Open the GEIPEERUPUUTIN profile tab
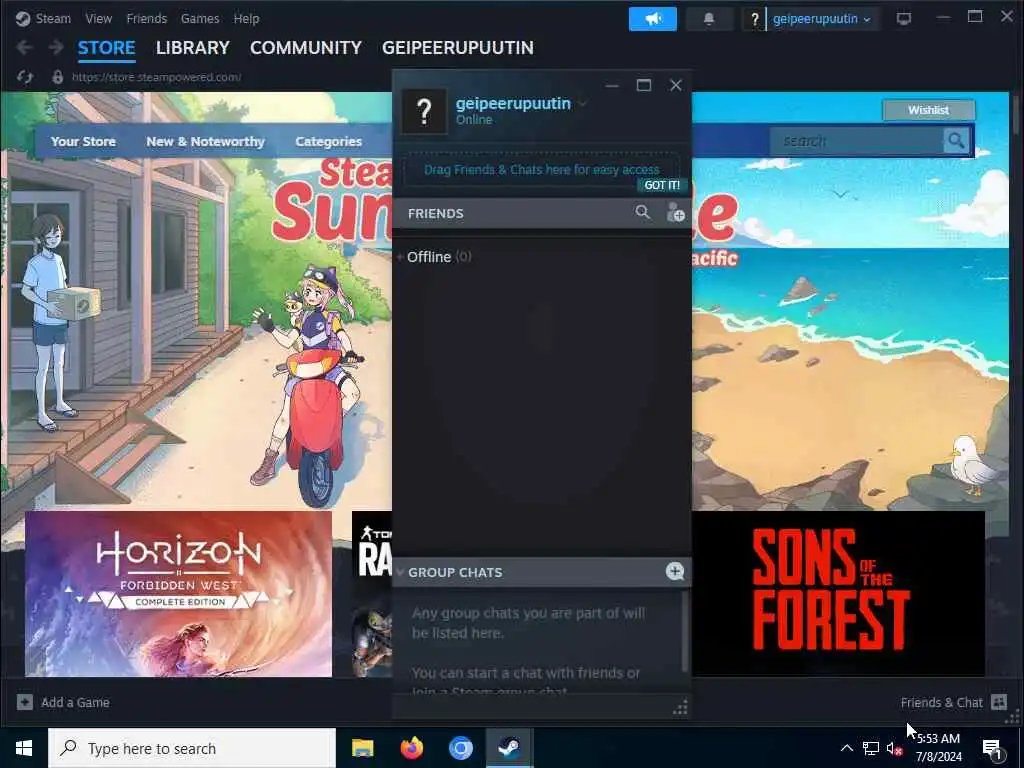This screenshot has width=1024, height=768. pos(458,48)
